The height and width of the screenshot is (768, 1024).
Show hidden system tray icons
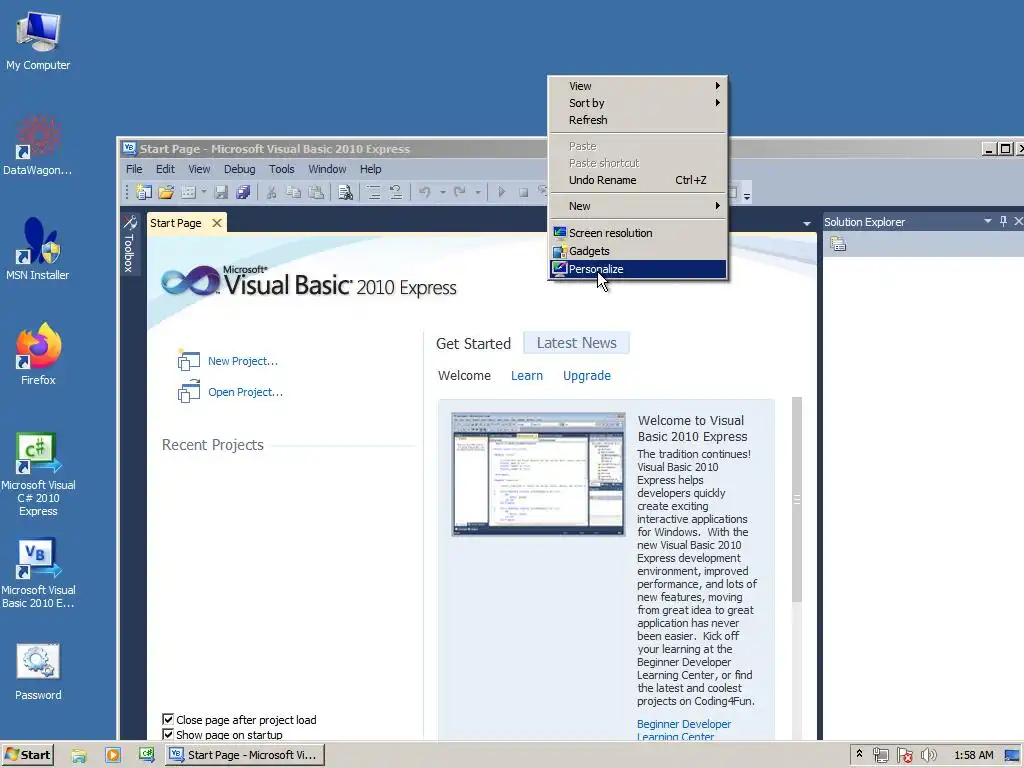[x=859, y=754]
